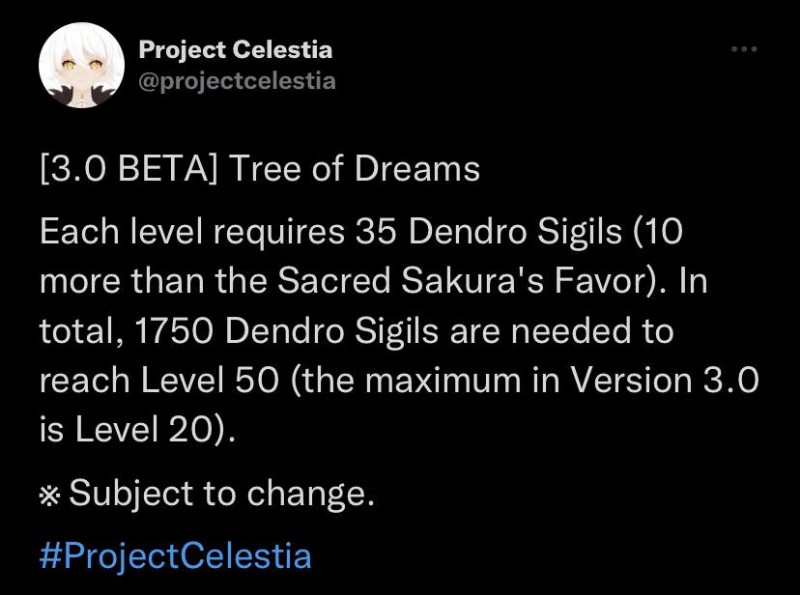Open the #ProjectCelestia hashtag

pyautogui.click(x=175, y=555)
